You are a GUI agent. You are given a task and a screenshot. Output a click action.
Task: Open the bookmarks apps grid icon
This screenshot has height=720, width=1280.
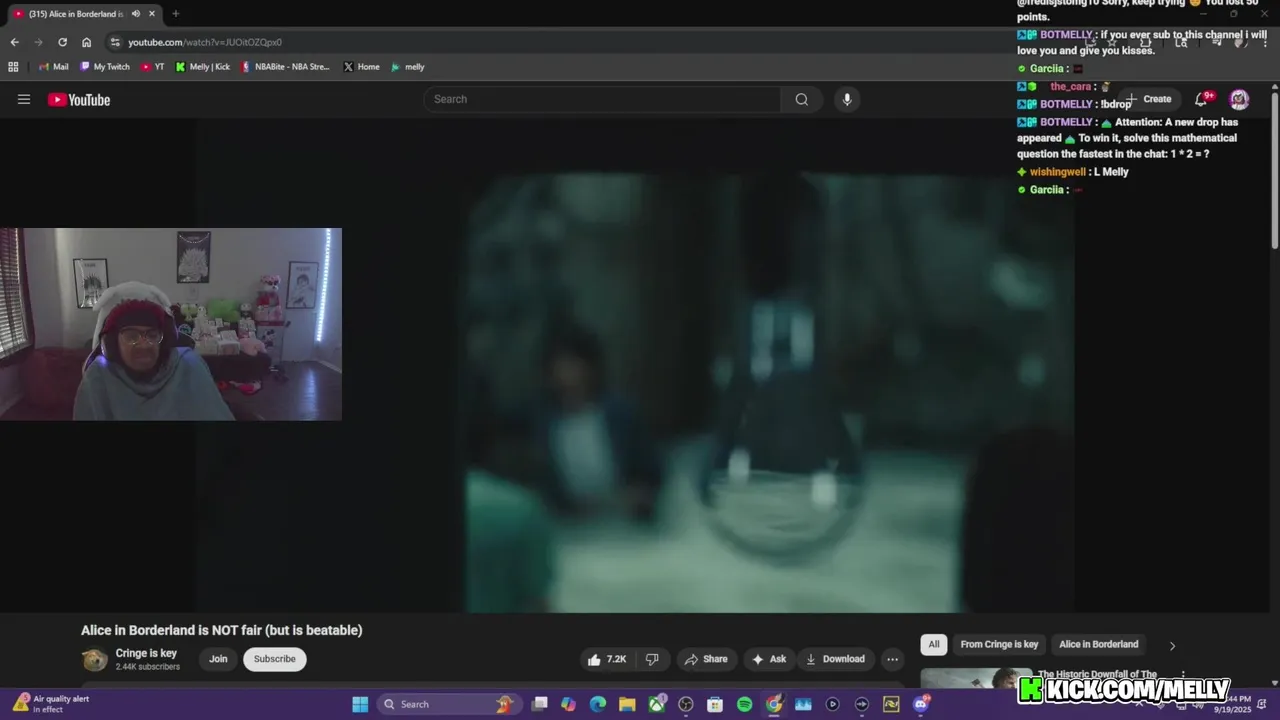(13, 67)
